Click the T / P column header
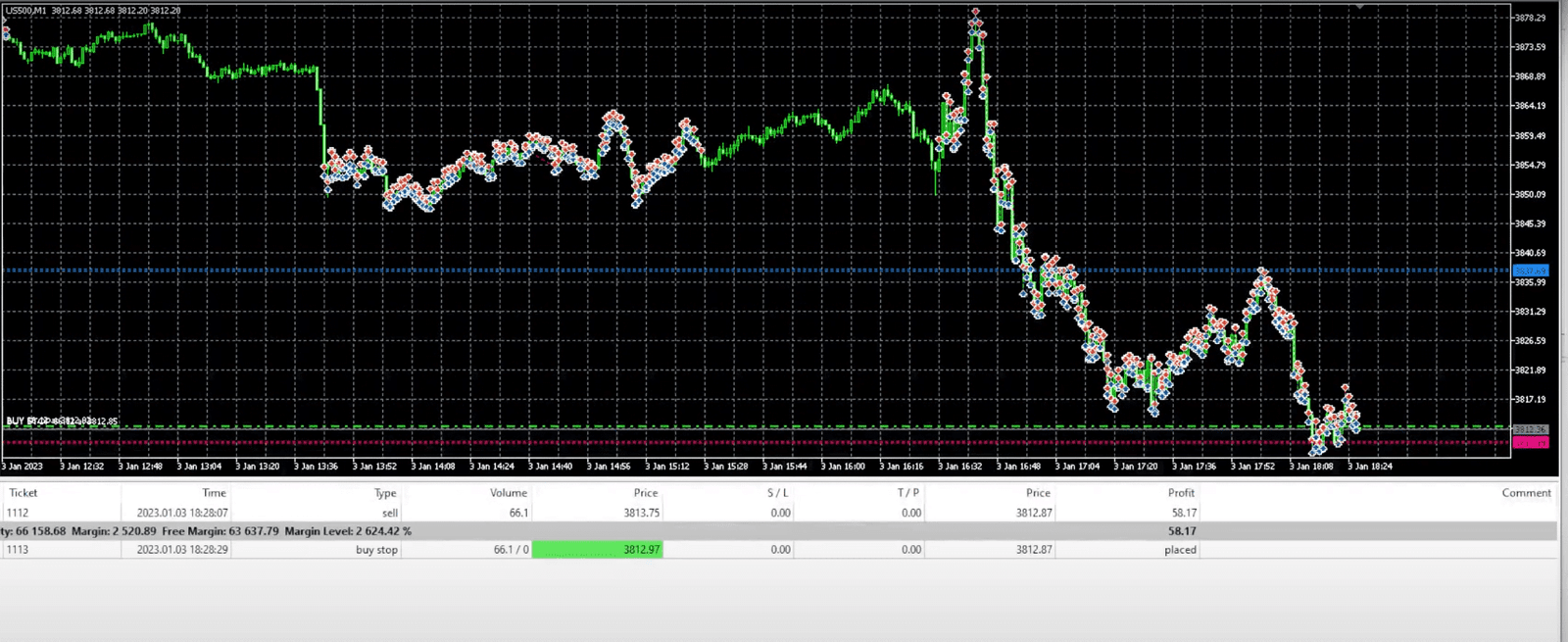Image resolution: width=1568 pixels, height=642 pixels. click(908, 493)
